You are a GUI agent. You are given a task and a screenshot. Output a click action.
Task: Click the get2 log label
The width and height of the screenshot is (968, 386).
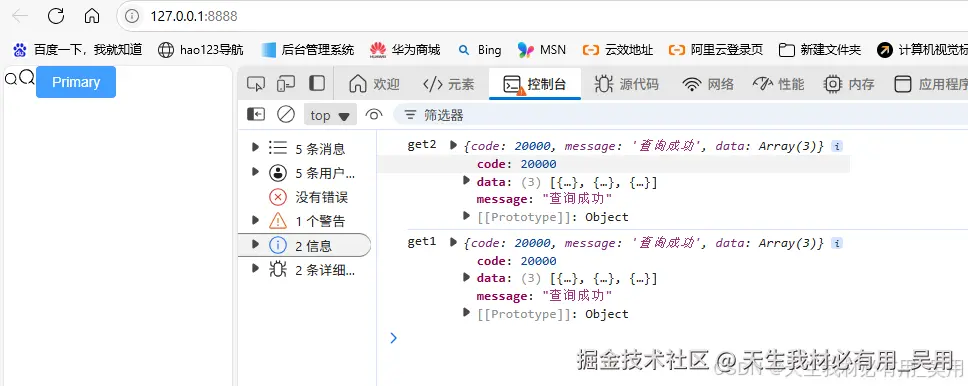click(x=422, y=145)
